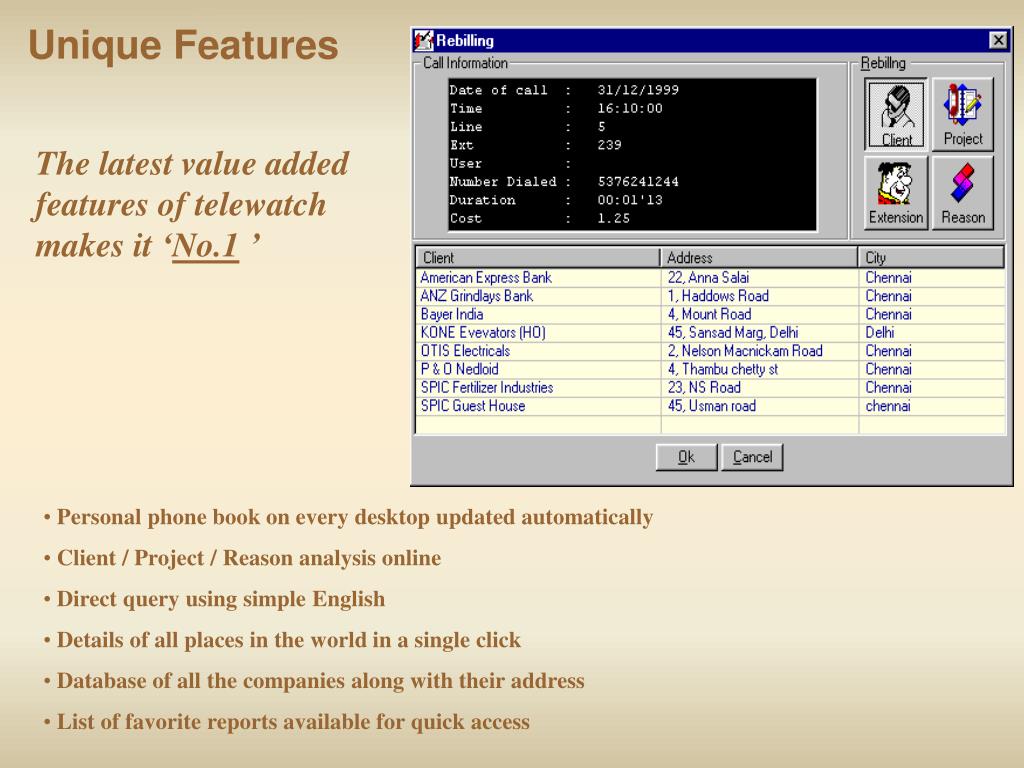Click the Unique Features slide title

tap(184, 46)
